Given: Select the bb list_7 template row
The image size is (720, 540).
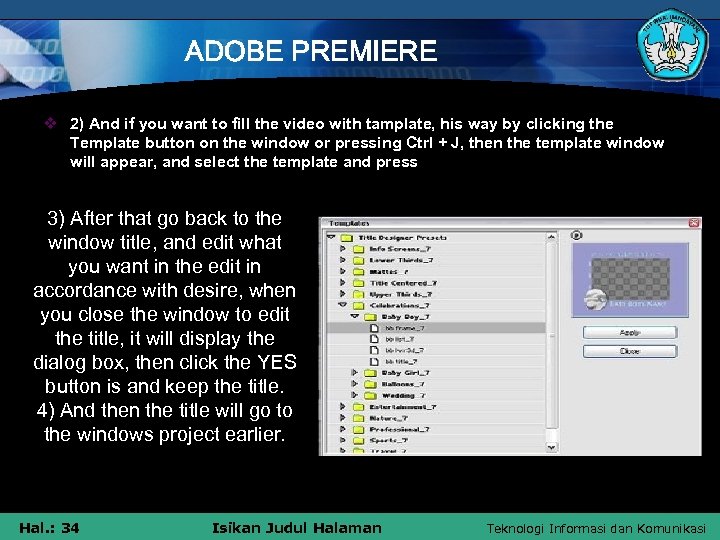Looking at the screenshot, I should (436, 339).
